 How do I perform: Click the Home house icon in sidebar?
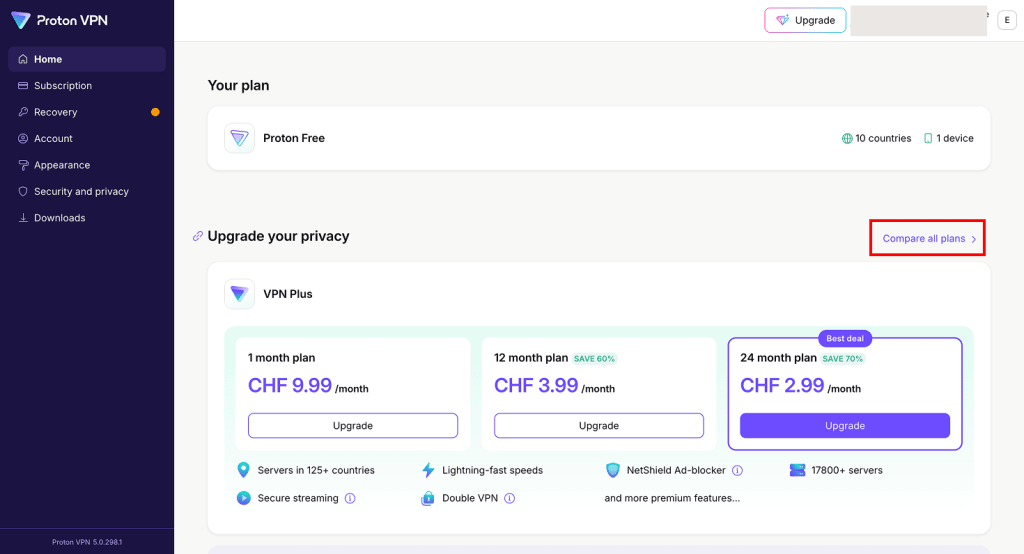(x=23, y=59)
